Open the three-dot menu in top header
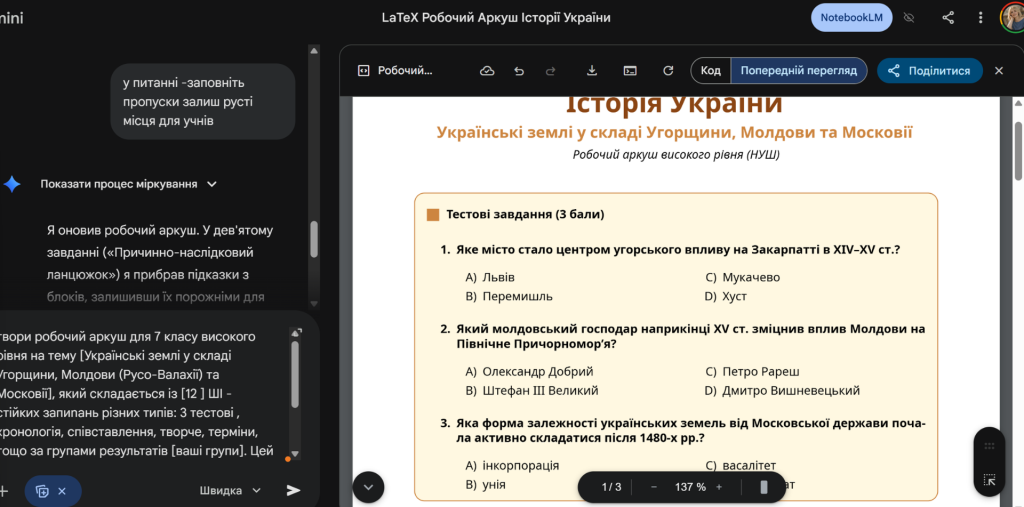Viewport: 1024px width, 507px height. [980, 18]
